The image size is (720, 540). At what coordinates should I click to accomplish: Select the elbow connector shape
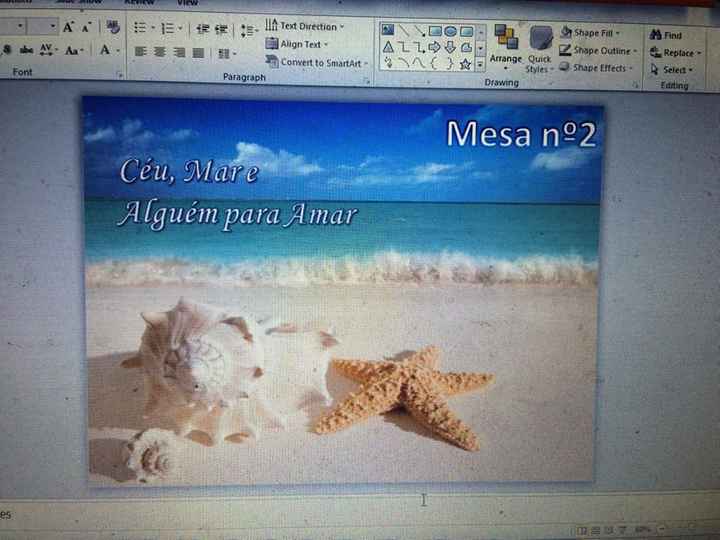[x=404, y=47]
